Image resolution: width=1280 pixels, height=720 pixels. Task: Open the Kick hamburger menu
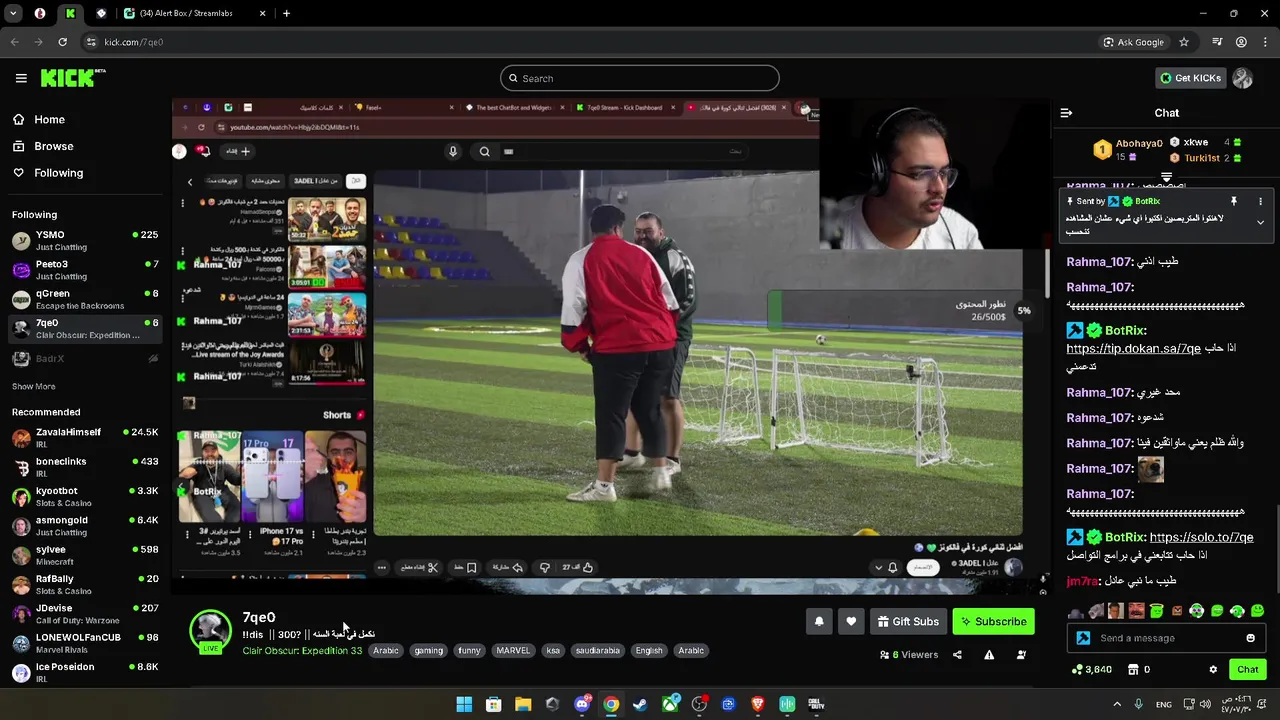tap(21, 78)
